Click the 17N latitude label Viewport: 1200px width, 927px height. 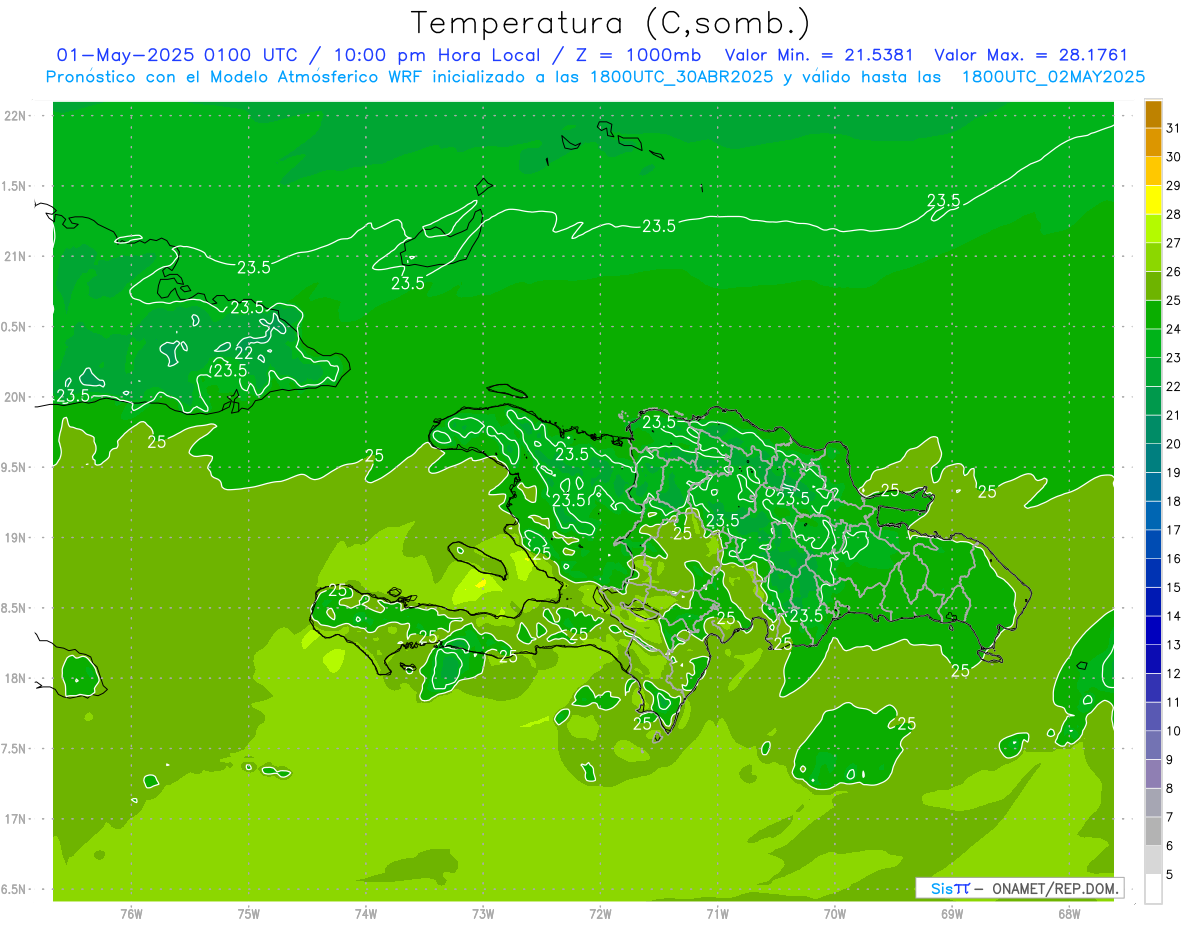tap(14, 819)
